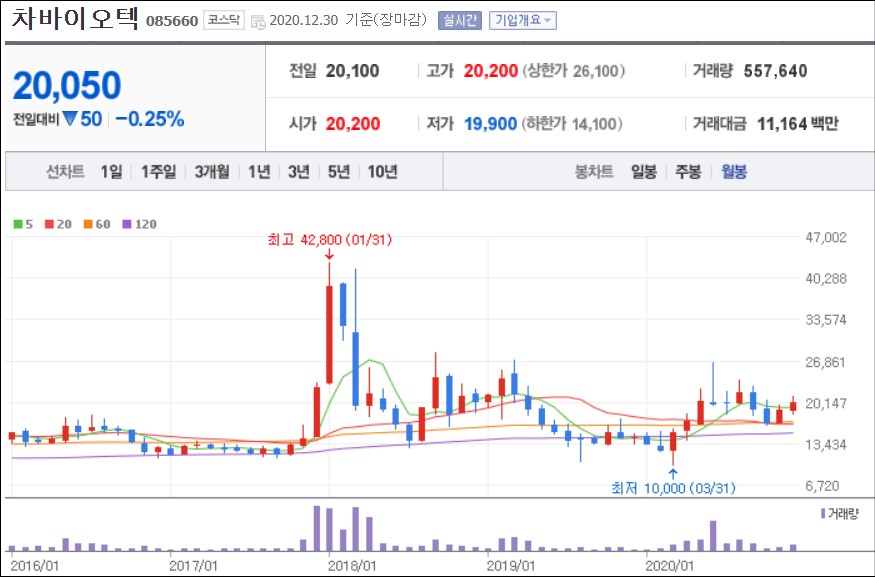This screenshot has width=875, height=577.
Task: Click the 봉차트 label
Action: point(594,172)
